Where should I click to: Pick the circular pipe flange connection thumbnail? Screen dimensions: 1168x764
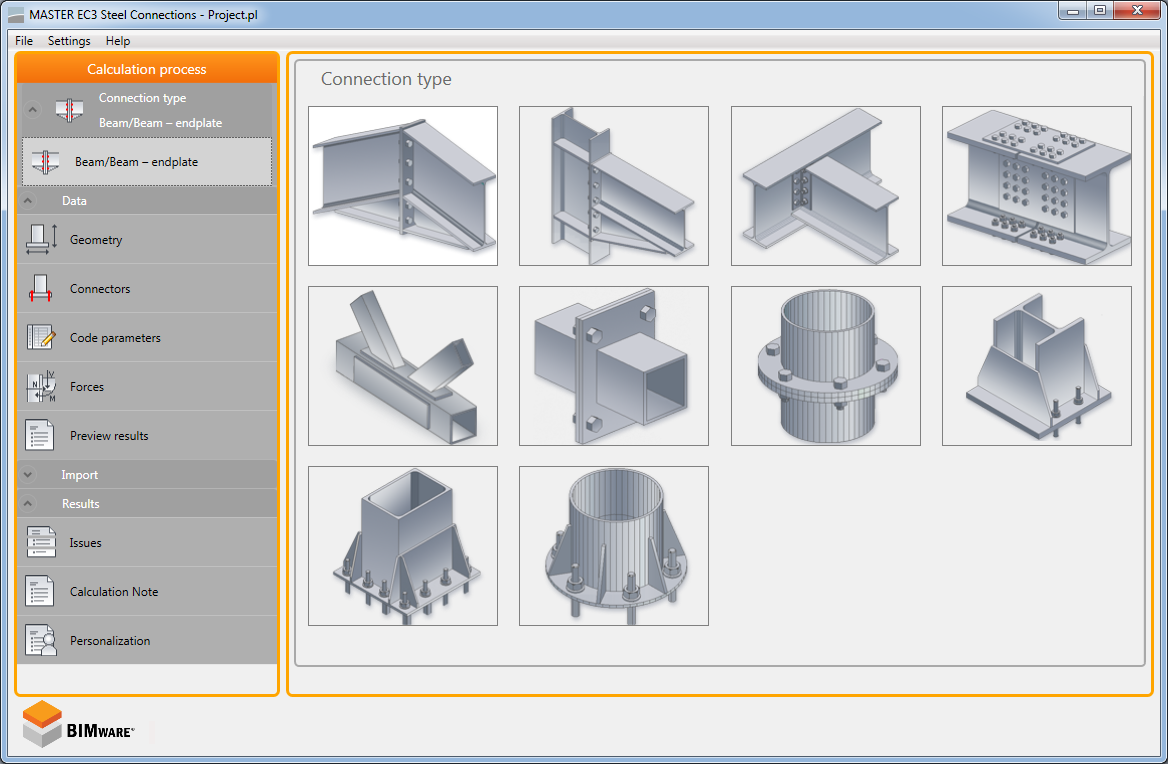coord(825,366)
